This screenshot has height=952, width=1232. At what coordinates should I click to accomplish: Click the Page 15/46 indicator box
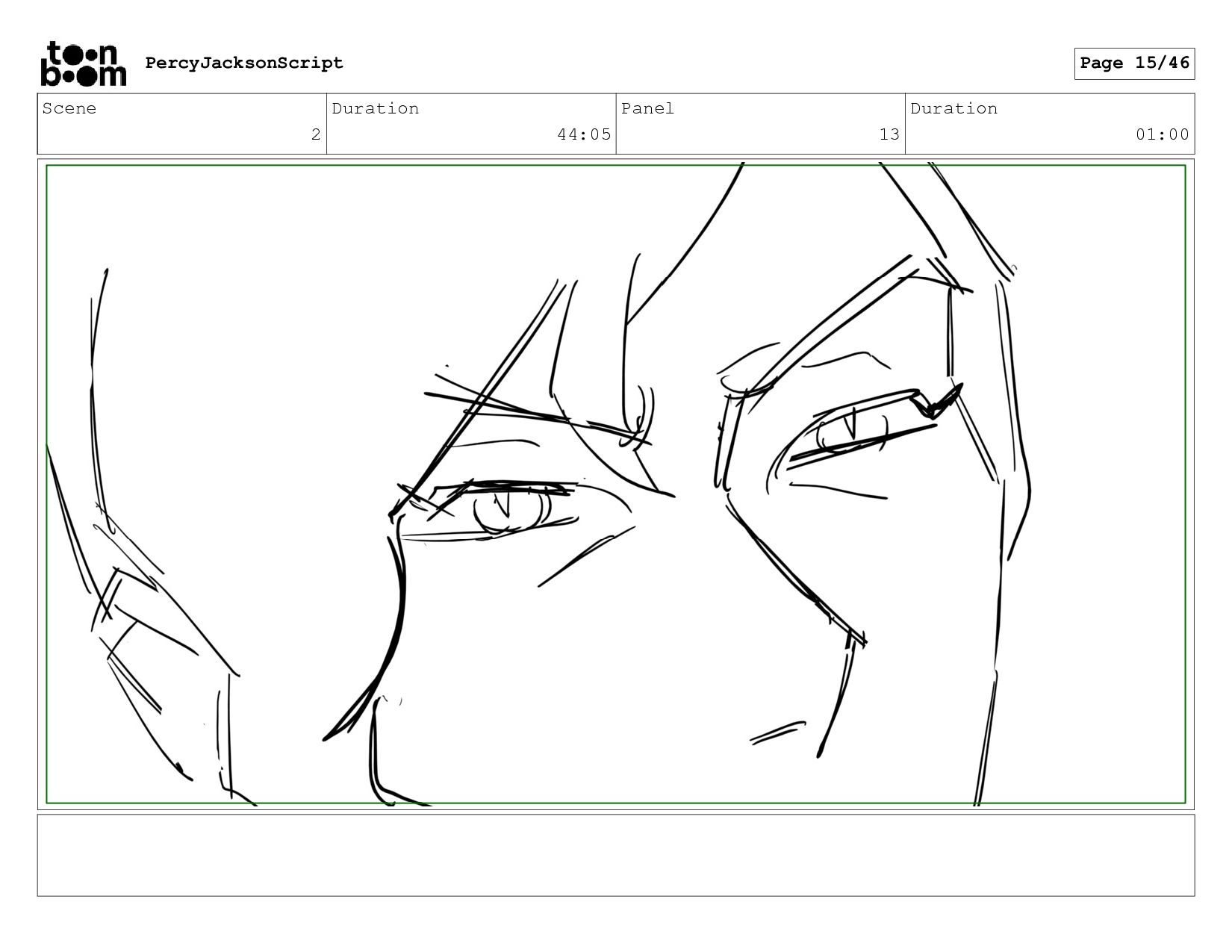tap(1134, 63)
